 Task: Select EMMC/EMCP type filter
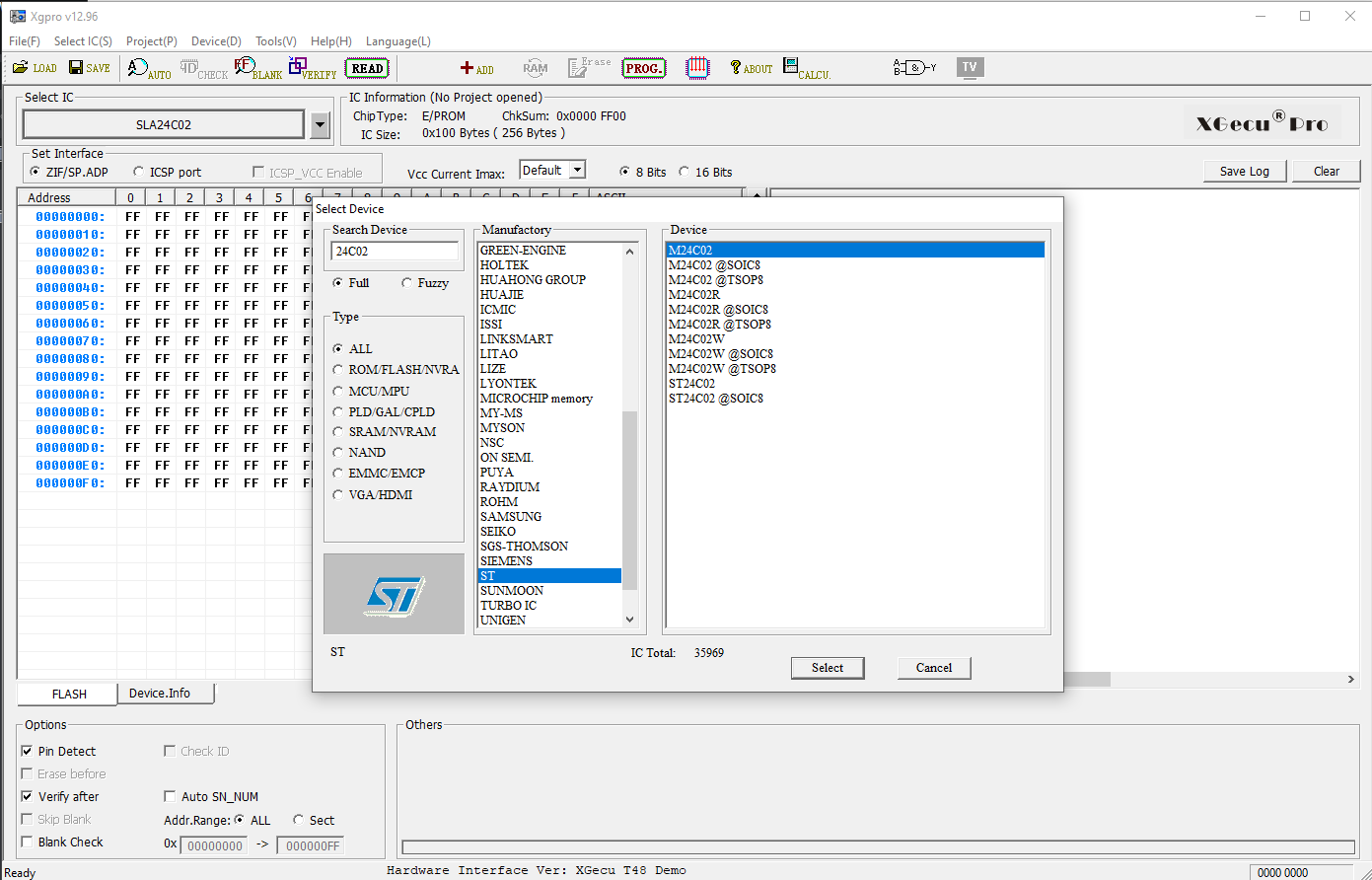click(x=380, y=474)
